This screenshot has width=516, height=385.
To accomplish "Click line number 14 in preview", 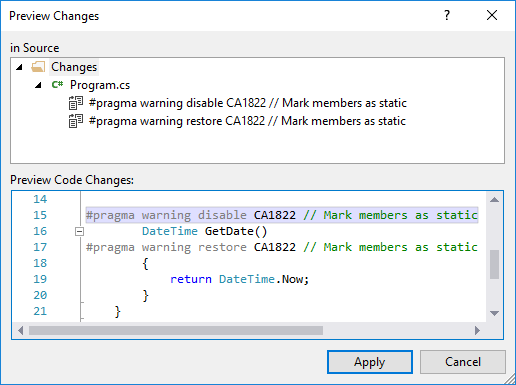I will 40,199.
